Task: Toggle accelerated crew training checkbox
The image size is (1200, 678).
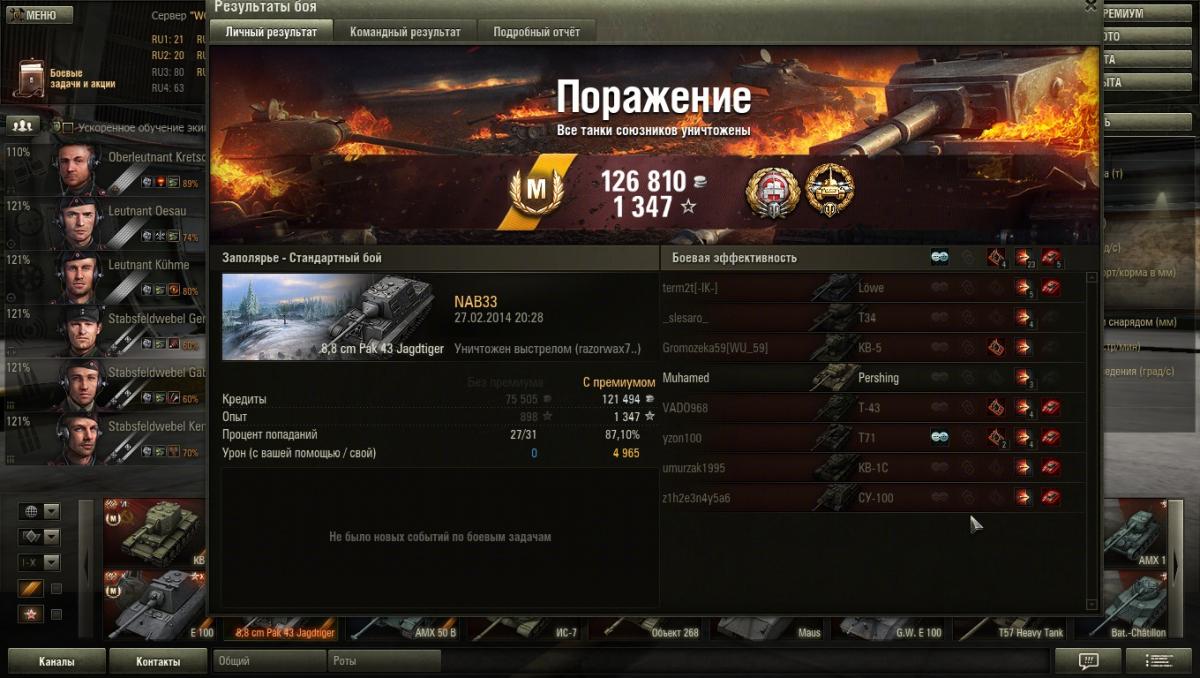Action: [x=68, y=127]
